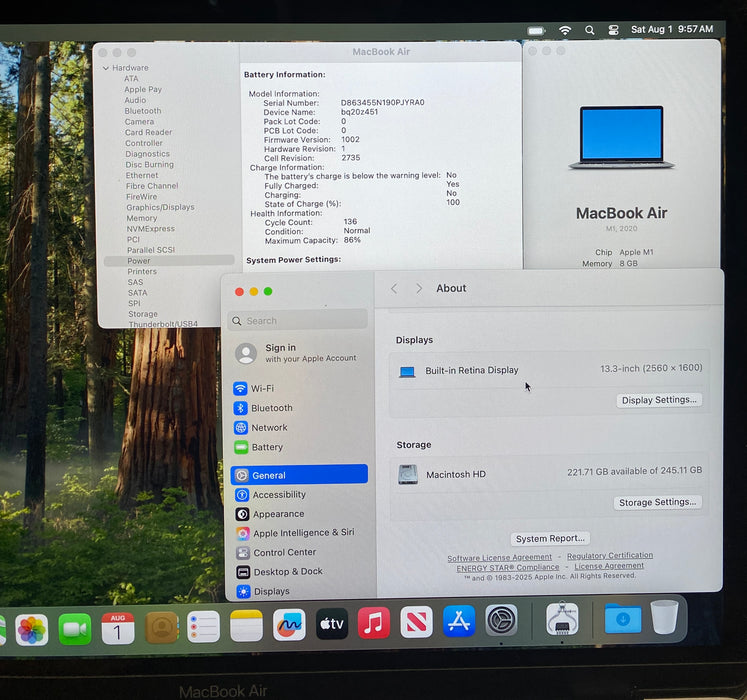Click System Settings icon in the Dock
This screenshot has width=747, height=700.
tap(501, 620)
